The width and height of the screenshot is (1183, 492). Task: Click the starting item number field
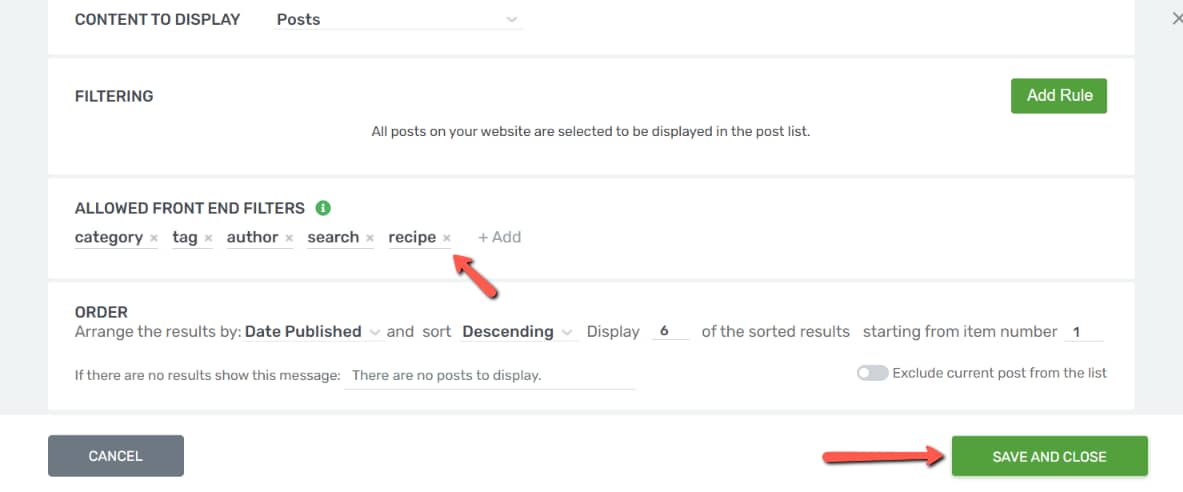click(1083, 332)
